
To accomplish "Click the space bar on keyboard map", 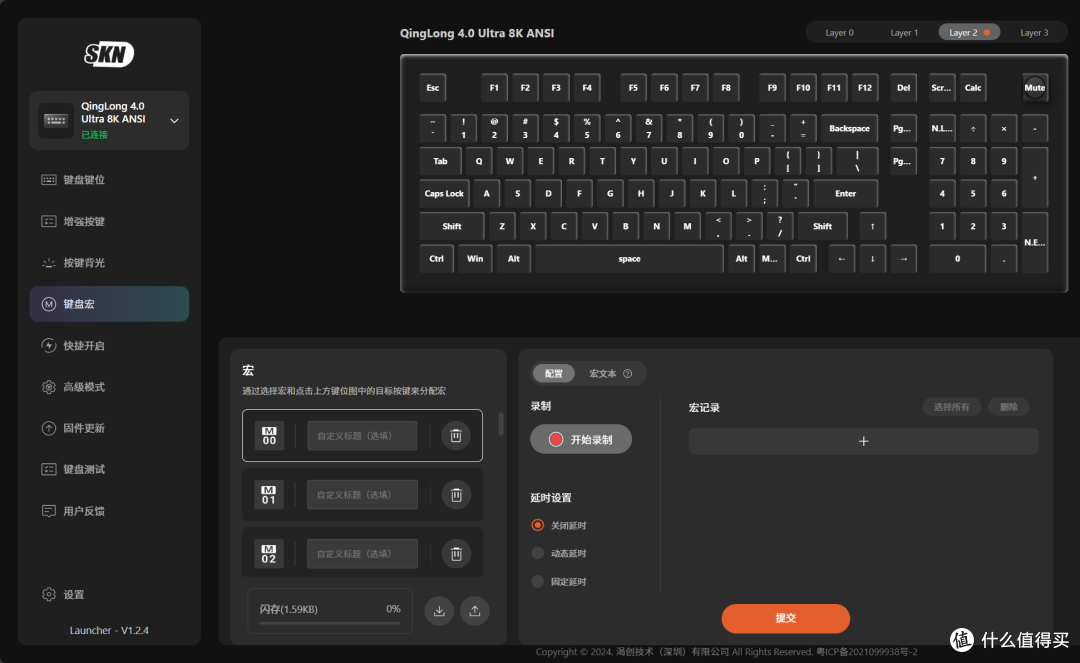I will pyautogui.click(x=629, y=259).
